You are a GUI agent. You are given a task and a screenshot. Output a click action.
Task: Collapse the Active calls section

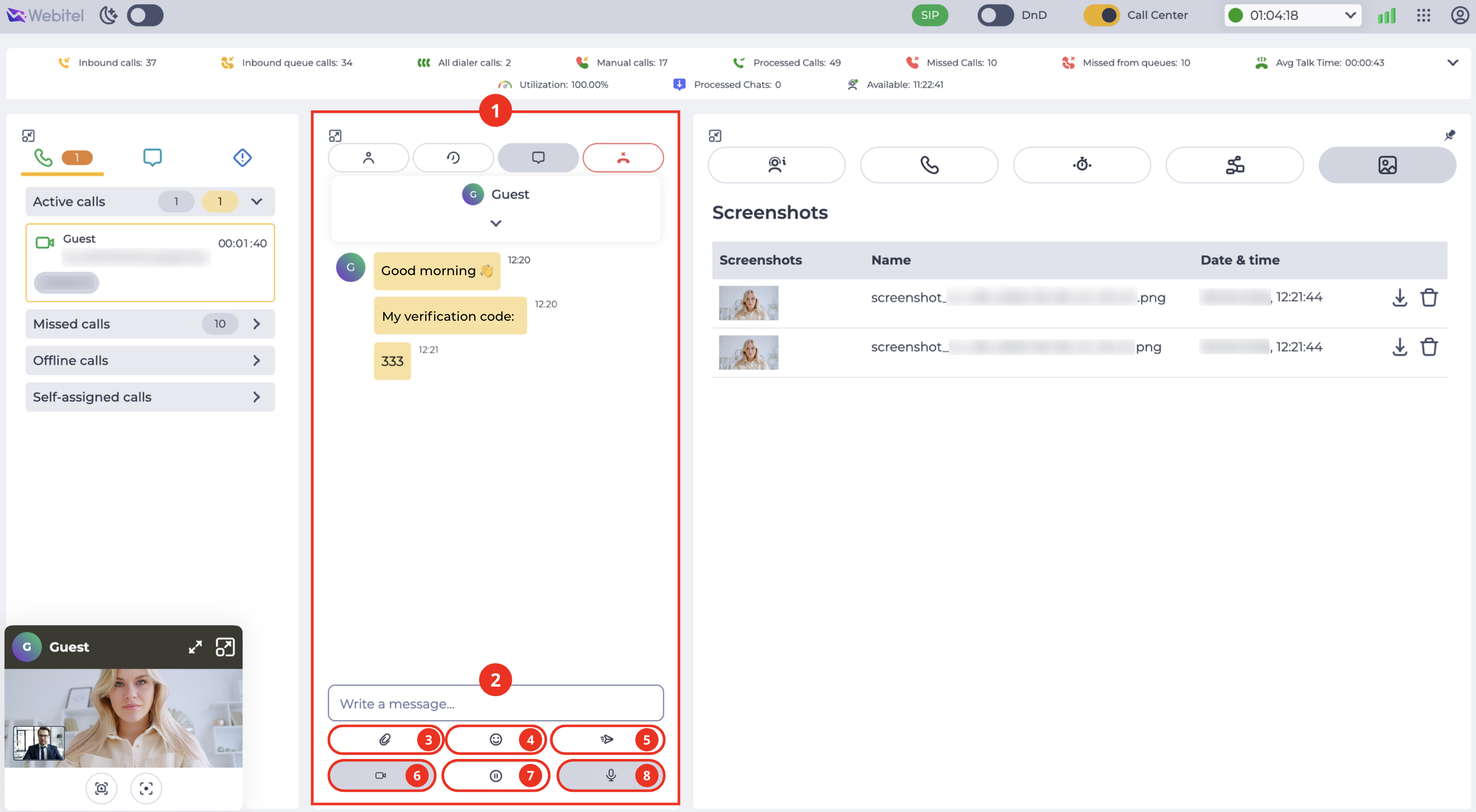click(257, 202)
